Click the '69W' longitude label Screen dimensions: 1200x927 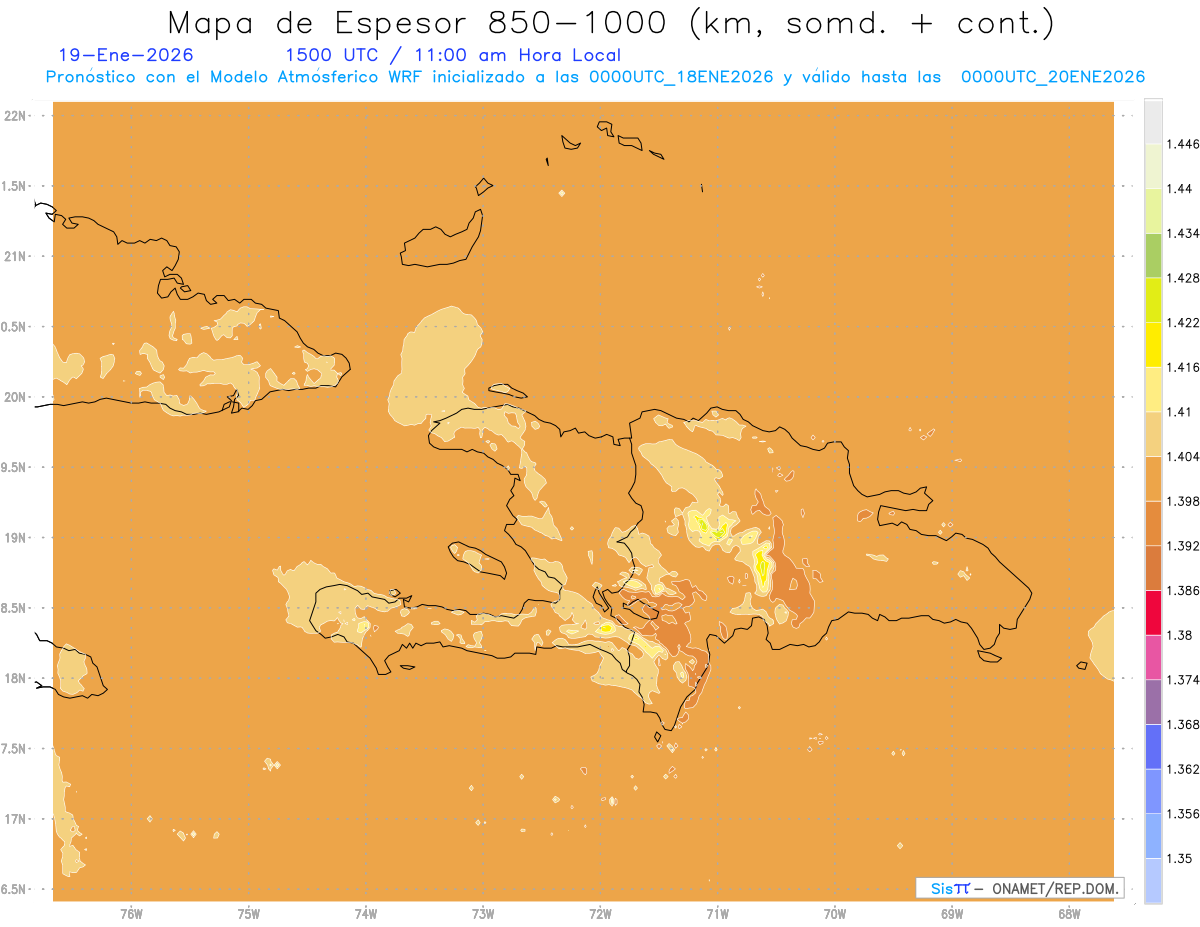click(x=952, y=914)
